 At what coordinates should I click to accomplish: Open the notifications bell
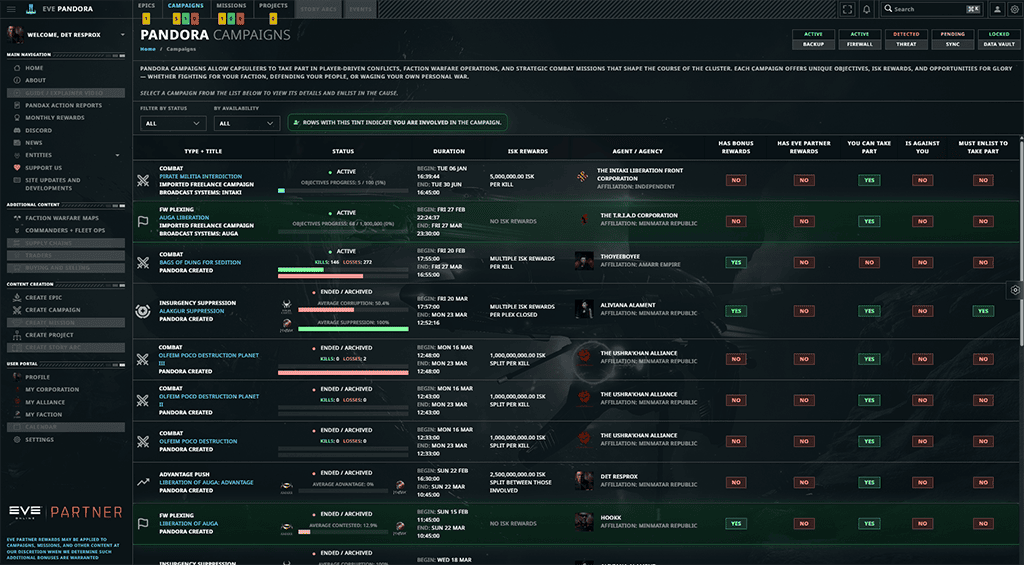coord(867,9)
